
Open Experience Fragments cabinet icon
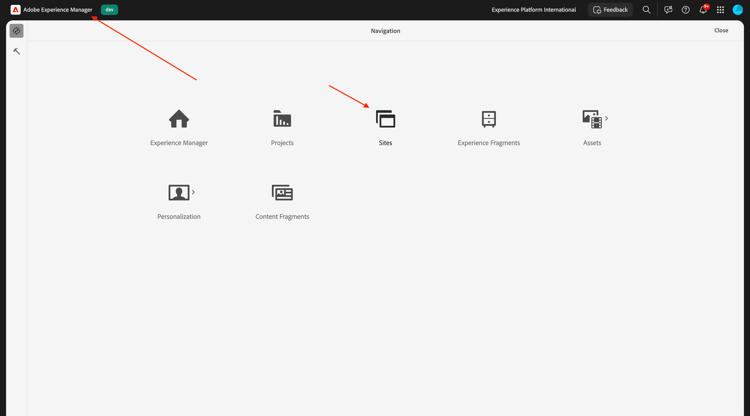[489, 119]
